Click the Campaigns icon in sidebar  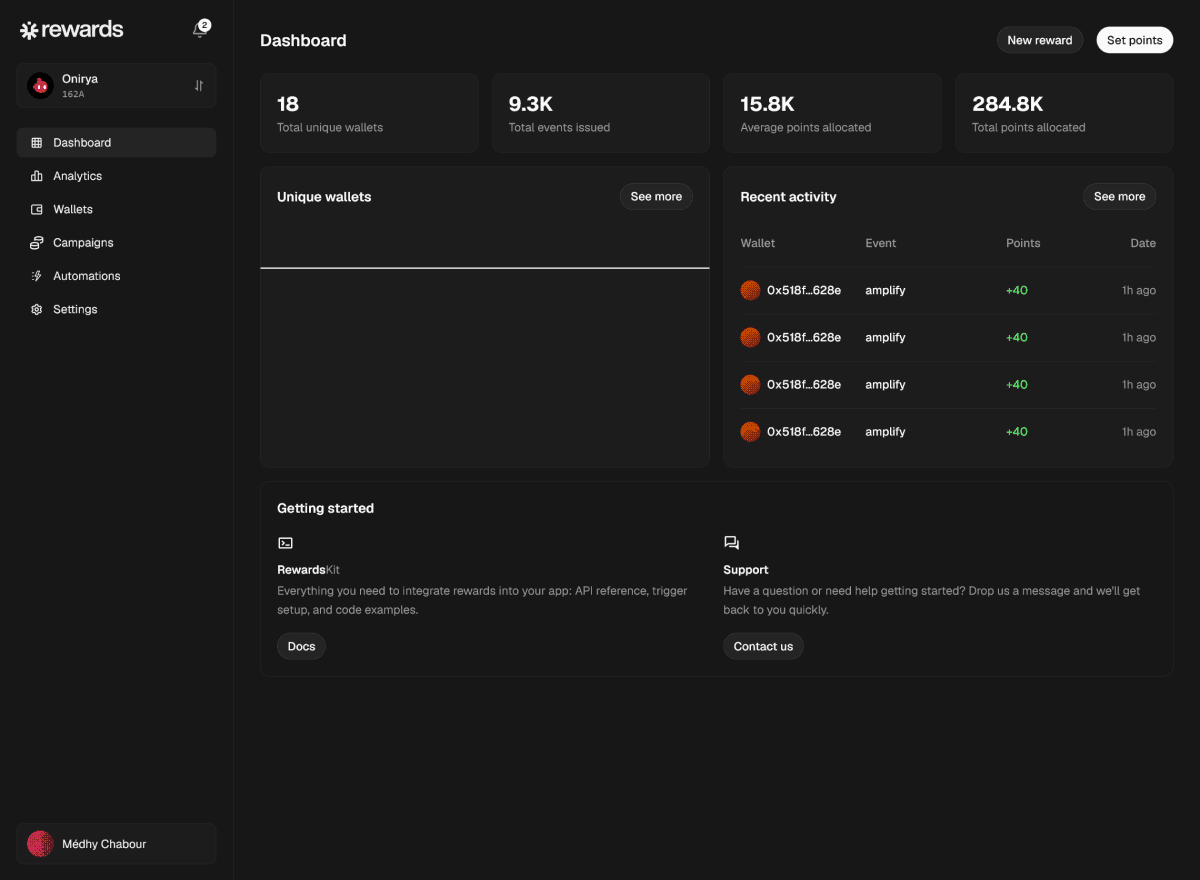click(x=37, y=243)
